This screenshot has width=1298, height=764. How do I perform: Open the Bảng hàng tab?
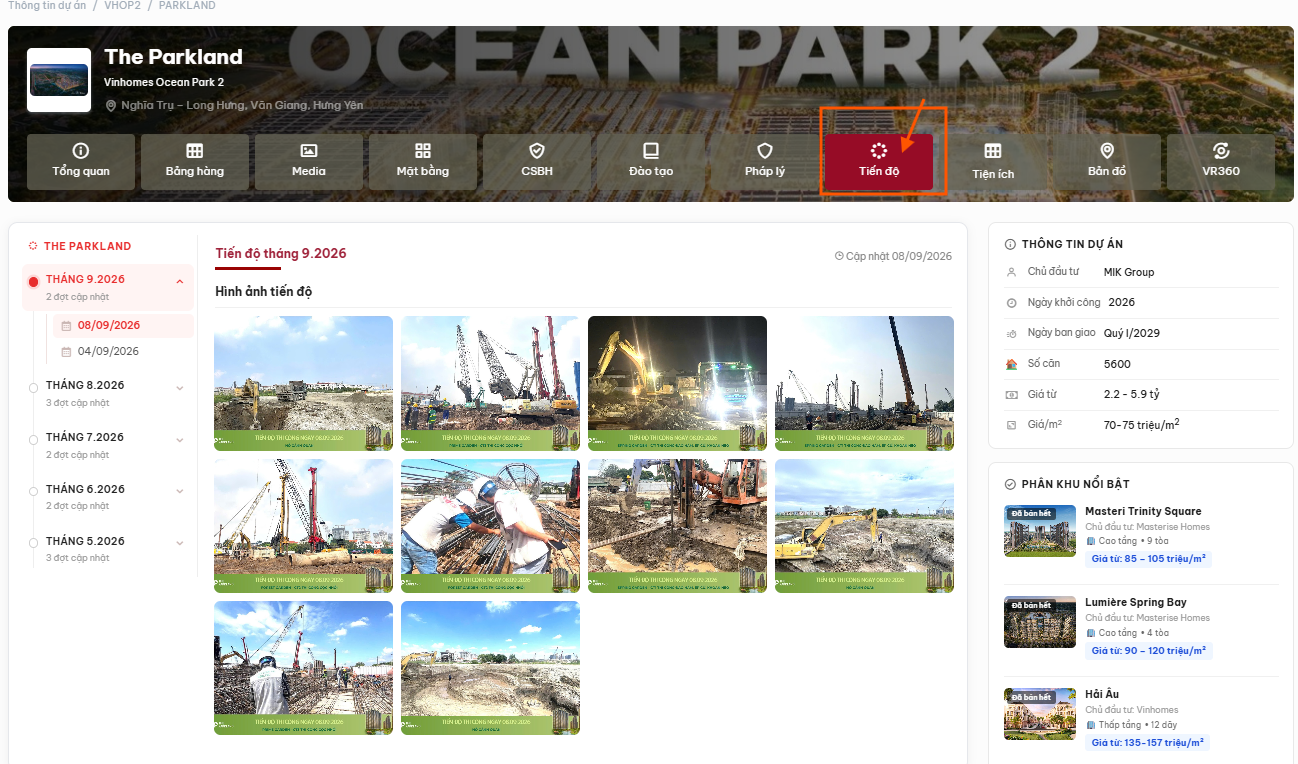[195, 161]
